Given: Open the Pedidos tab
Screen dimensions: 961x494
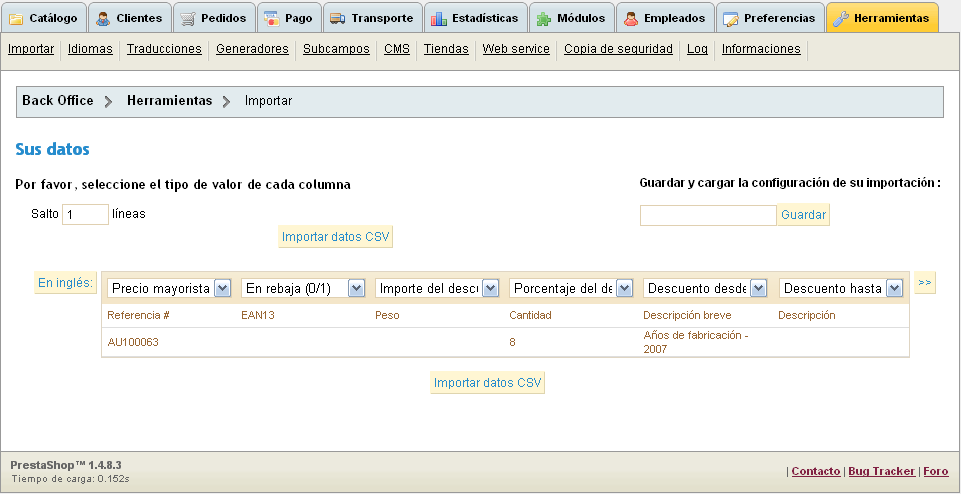Looking at the screenshot, I should pos(214,18).
